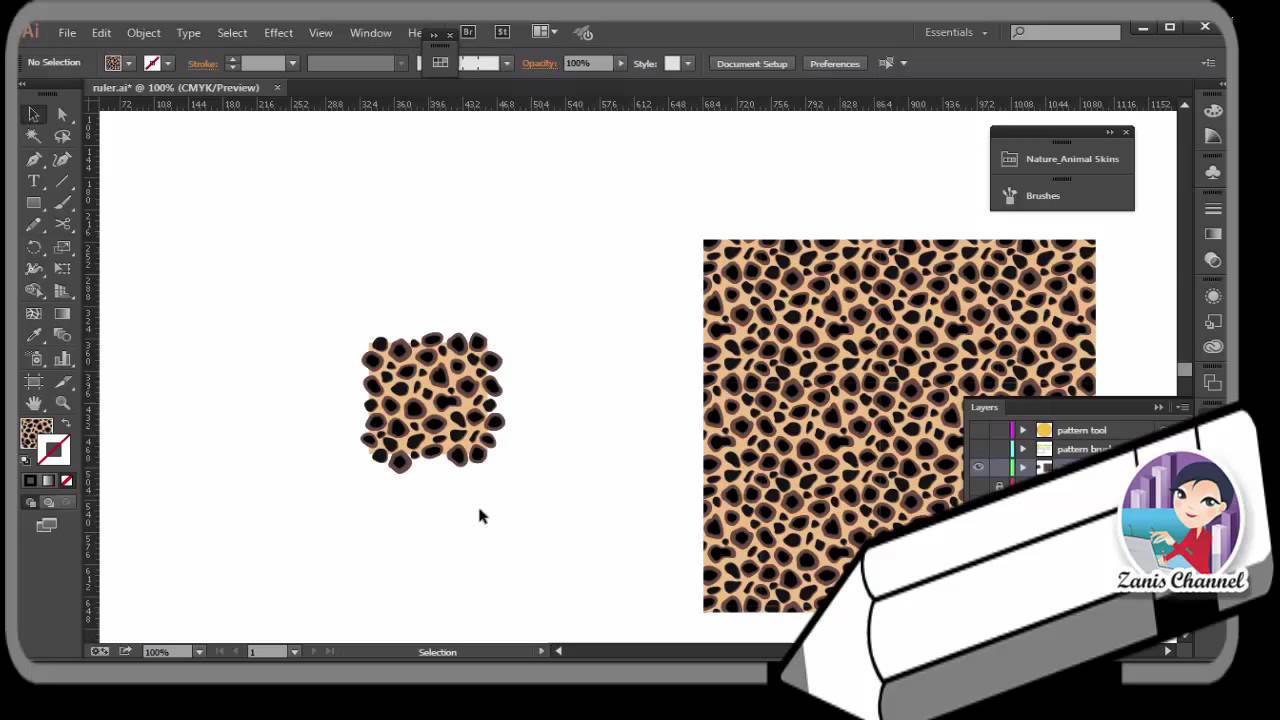The width and height of the screenshot is (1280, 720).
Task: Switch to Draw Normal mode
Action: (x=30, y=503)
